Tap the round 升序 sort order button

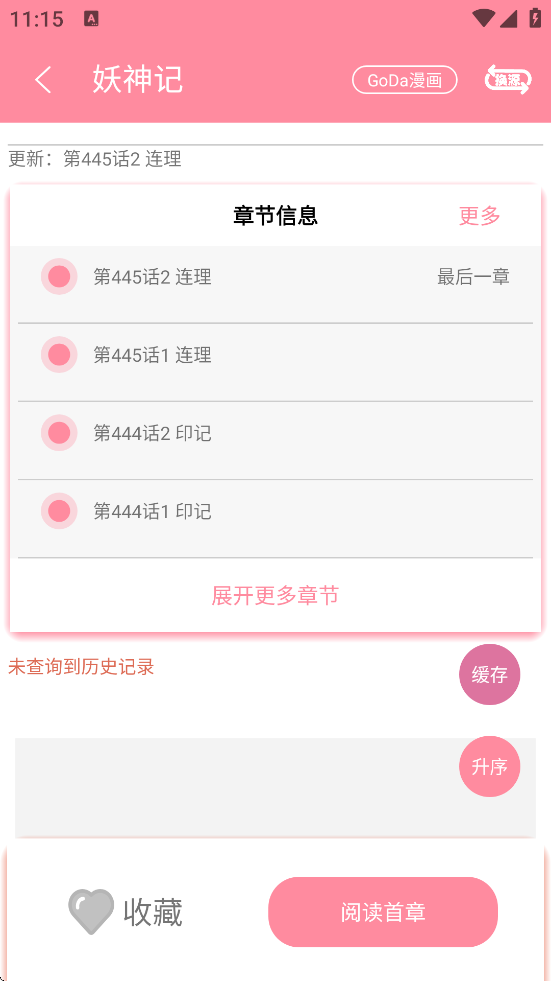[490, 766]
